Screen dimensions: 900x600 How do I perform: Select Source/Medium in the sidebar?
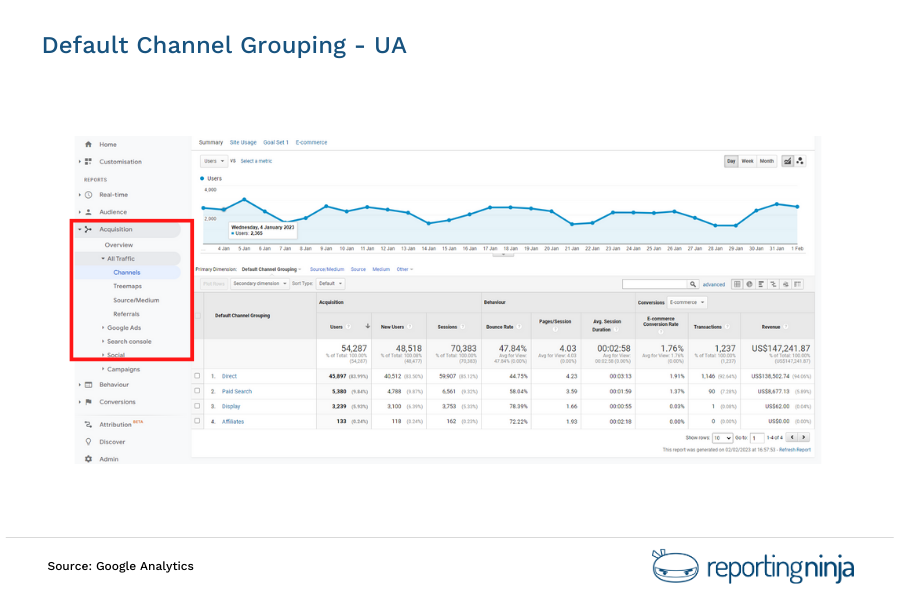coord(136,300)
